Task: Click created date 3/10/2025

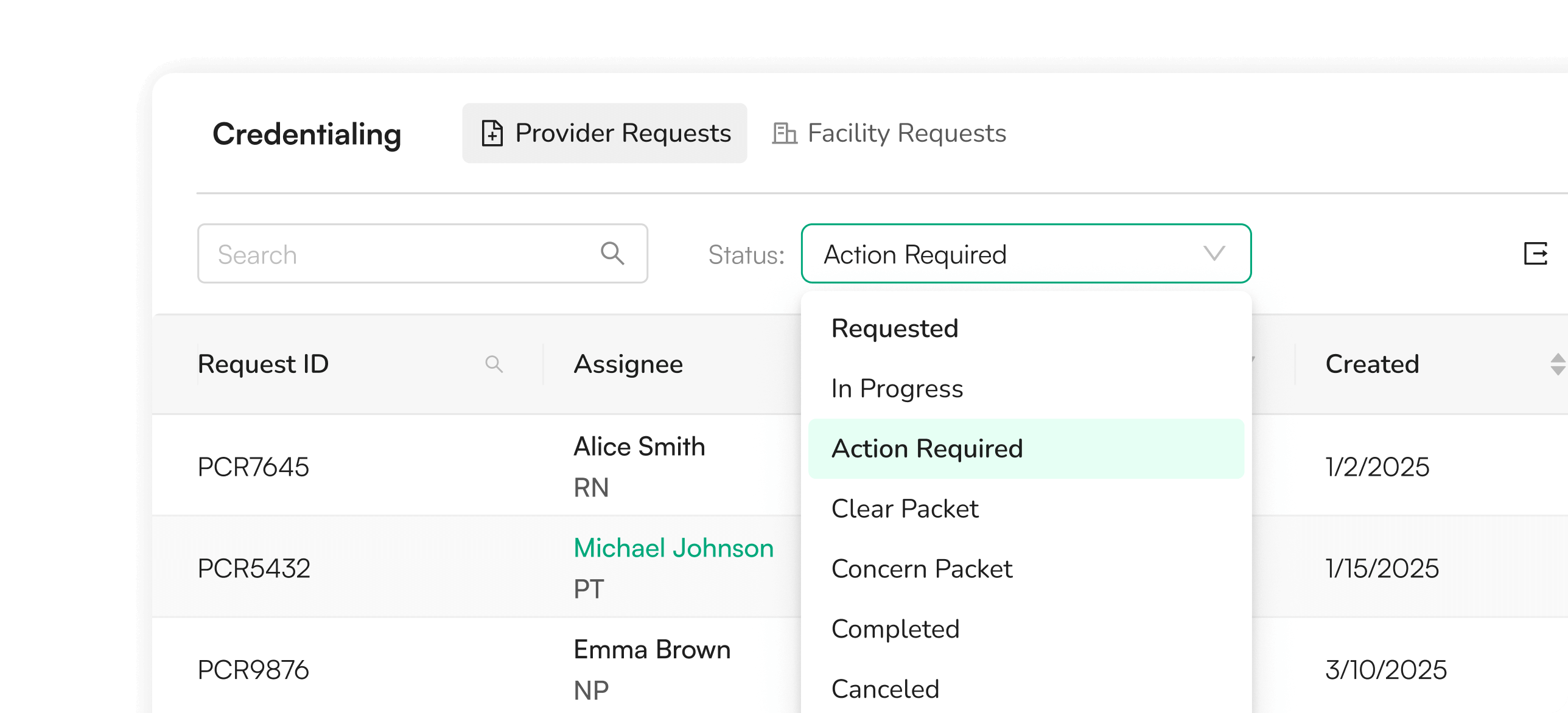Action: point(1385,670)
